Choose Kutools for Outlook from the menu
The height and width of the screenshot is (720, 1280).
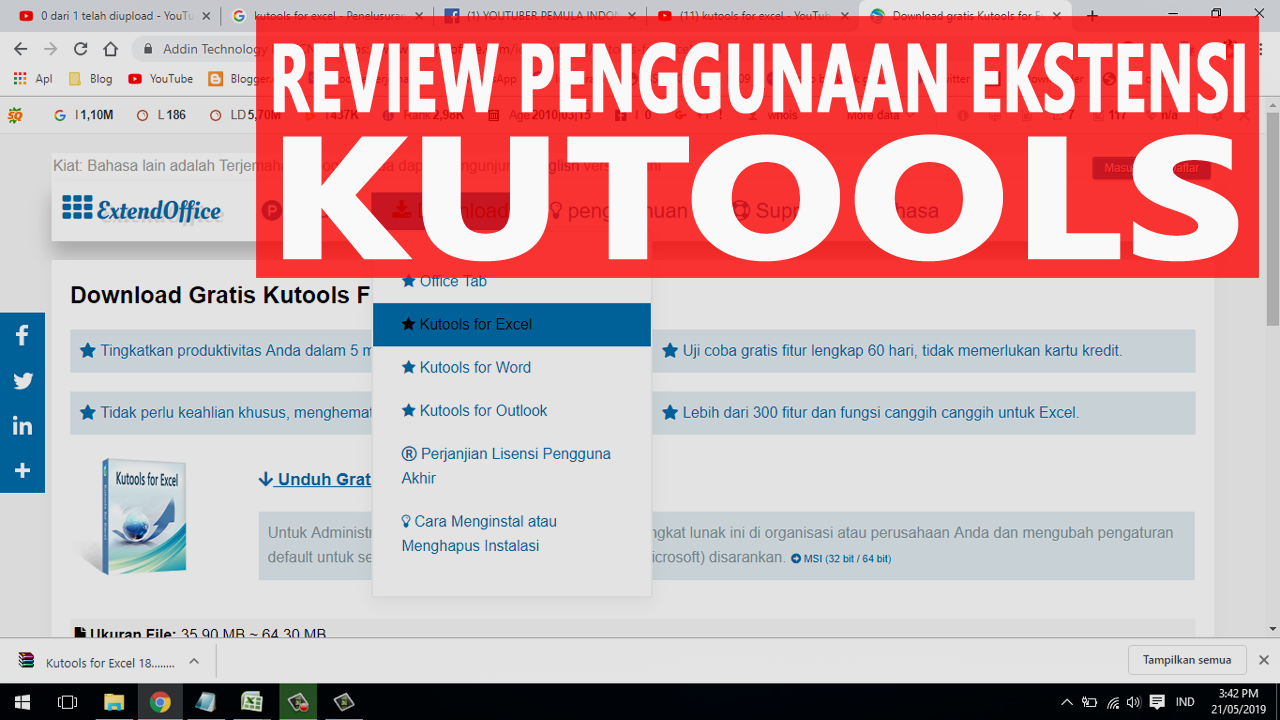(x=483, y=410)
